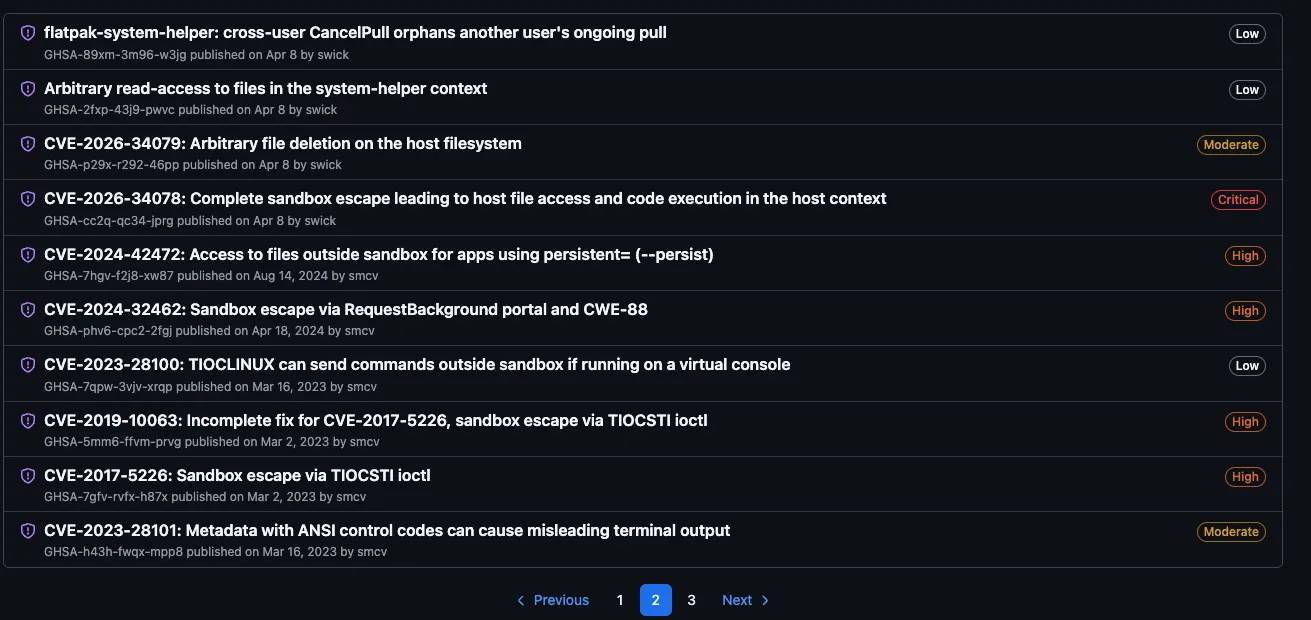Click the GHSA-cc2q-qc34-jprg metadata line

coord(190,220)
